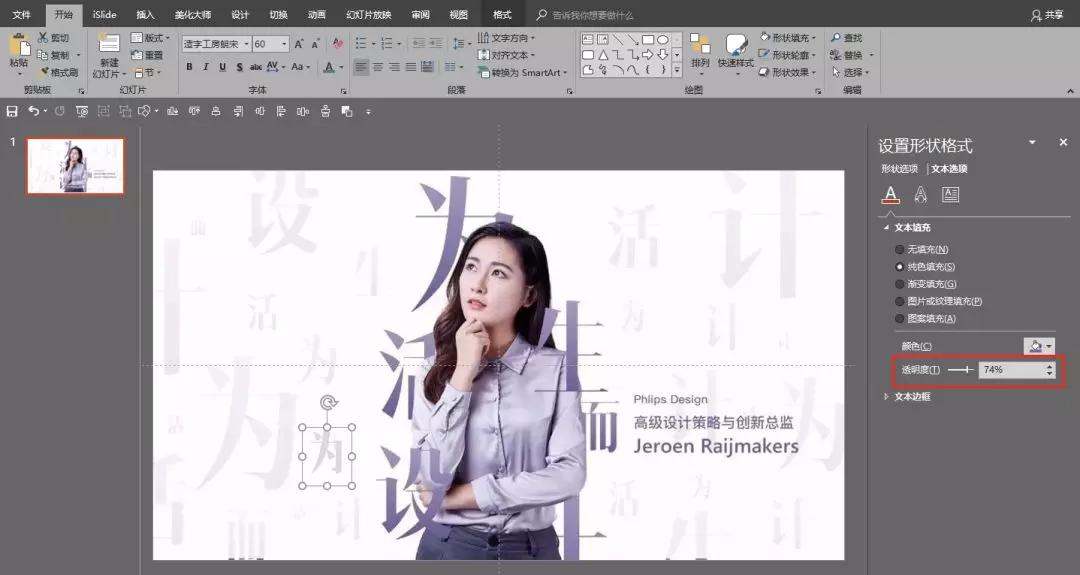Click the Format Painter (格式刷) icon

click(x=44, y=72)
